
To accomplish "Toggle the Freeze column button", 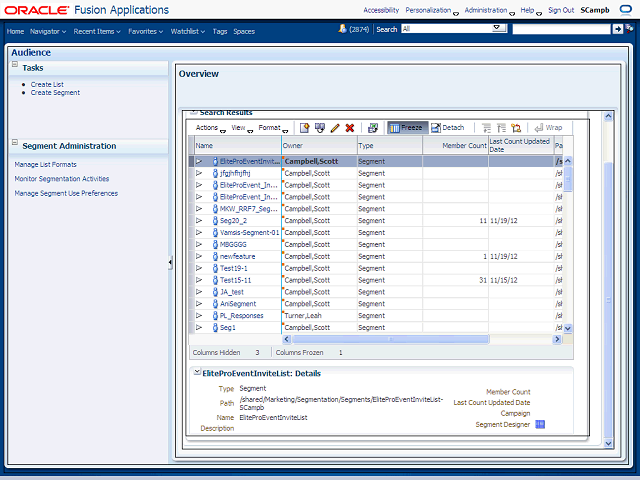I will 407,128.
